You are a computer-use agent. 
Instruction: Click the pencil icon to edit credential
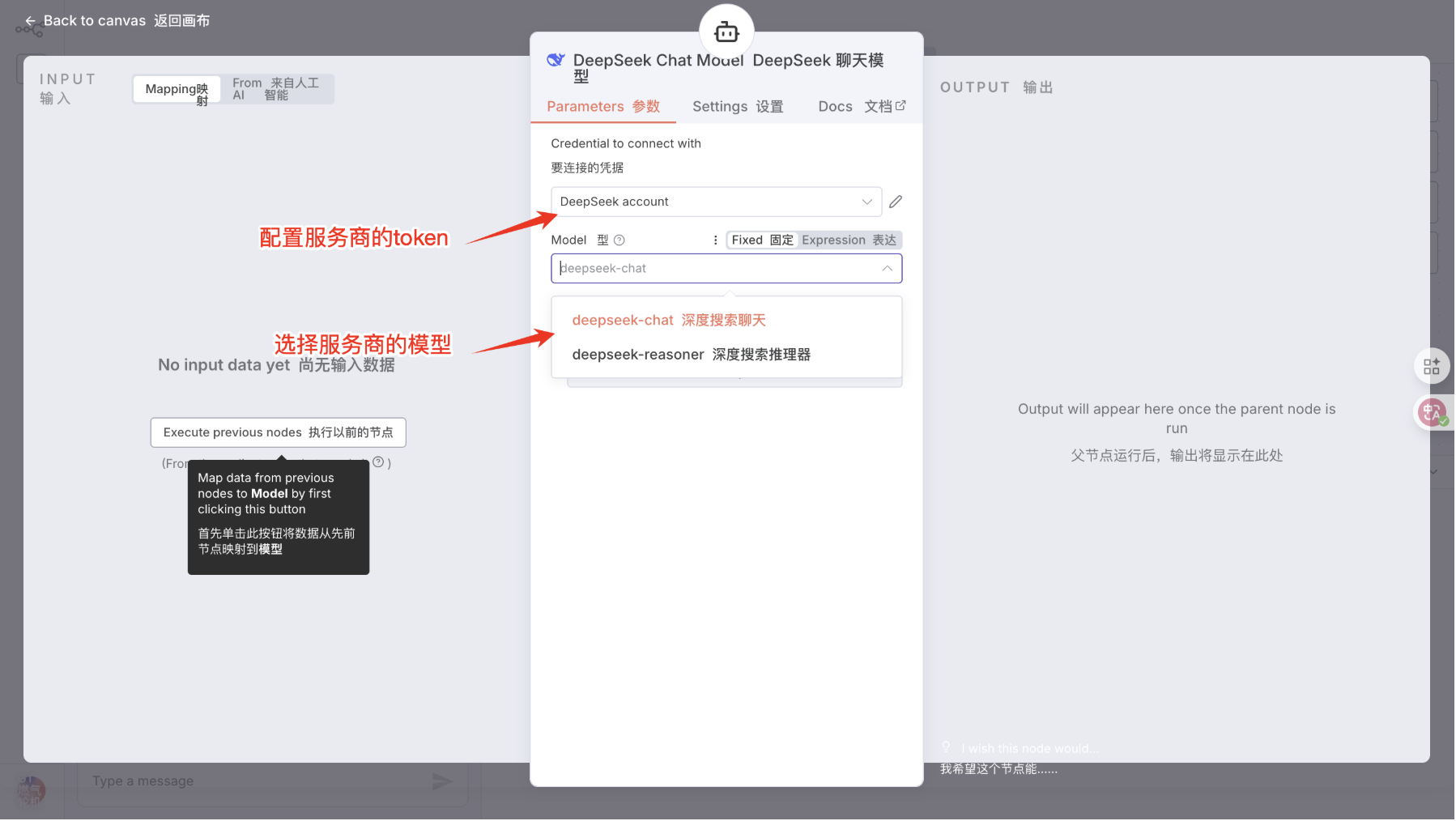click(x=896, y=202)
